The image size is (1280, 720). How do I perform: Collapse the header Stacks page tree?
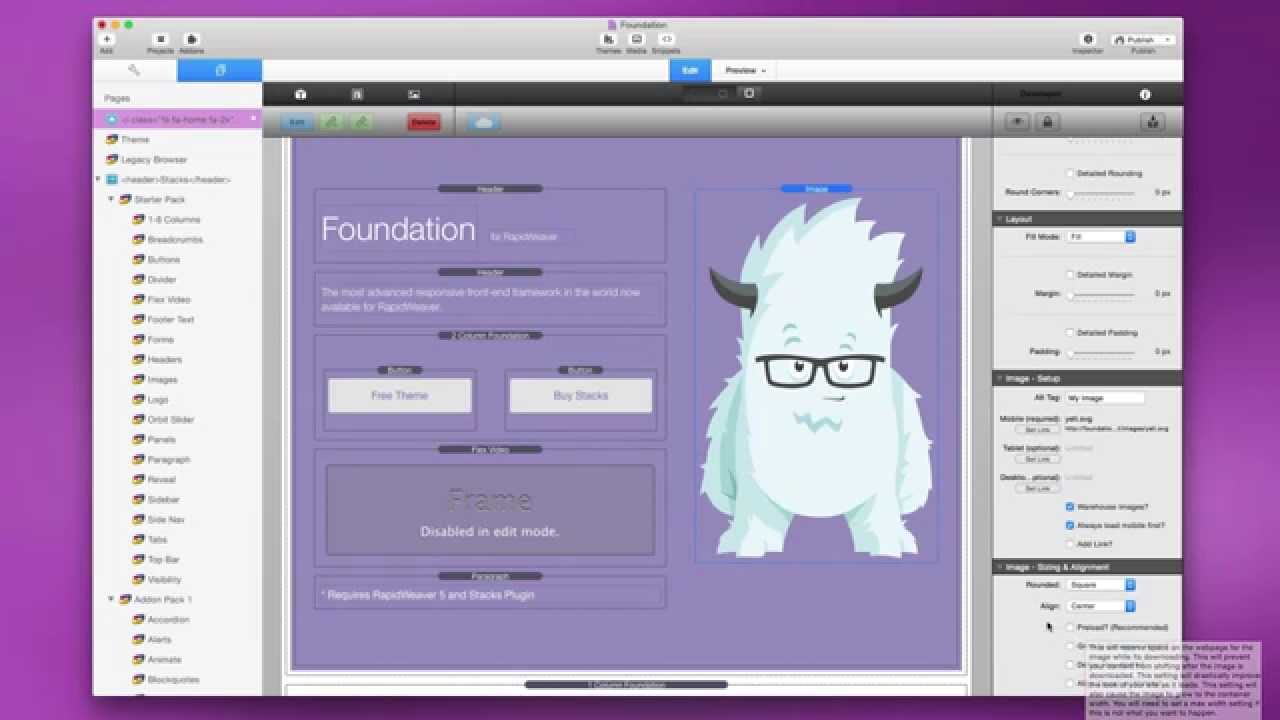[x=98, y=179]
